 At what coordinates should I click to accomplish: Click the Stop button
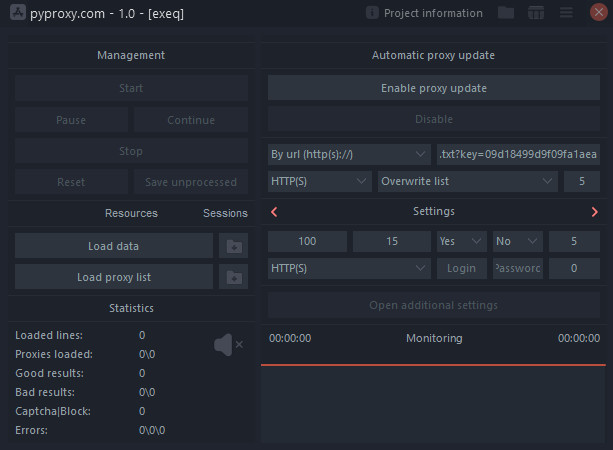131,151
